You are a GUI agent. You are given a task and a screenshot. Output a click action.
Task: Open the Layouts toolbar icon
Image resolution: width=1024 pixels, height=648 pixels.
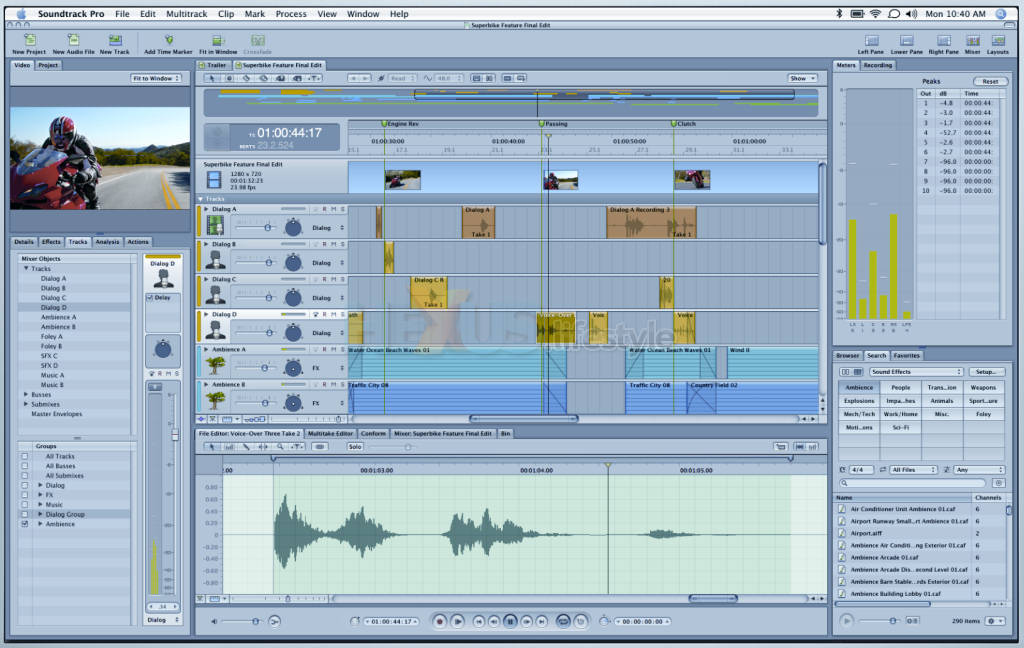tap(997, 40)
